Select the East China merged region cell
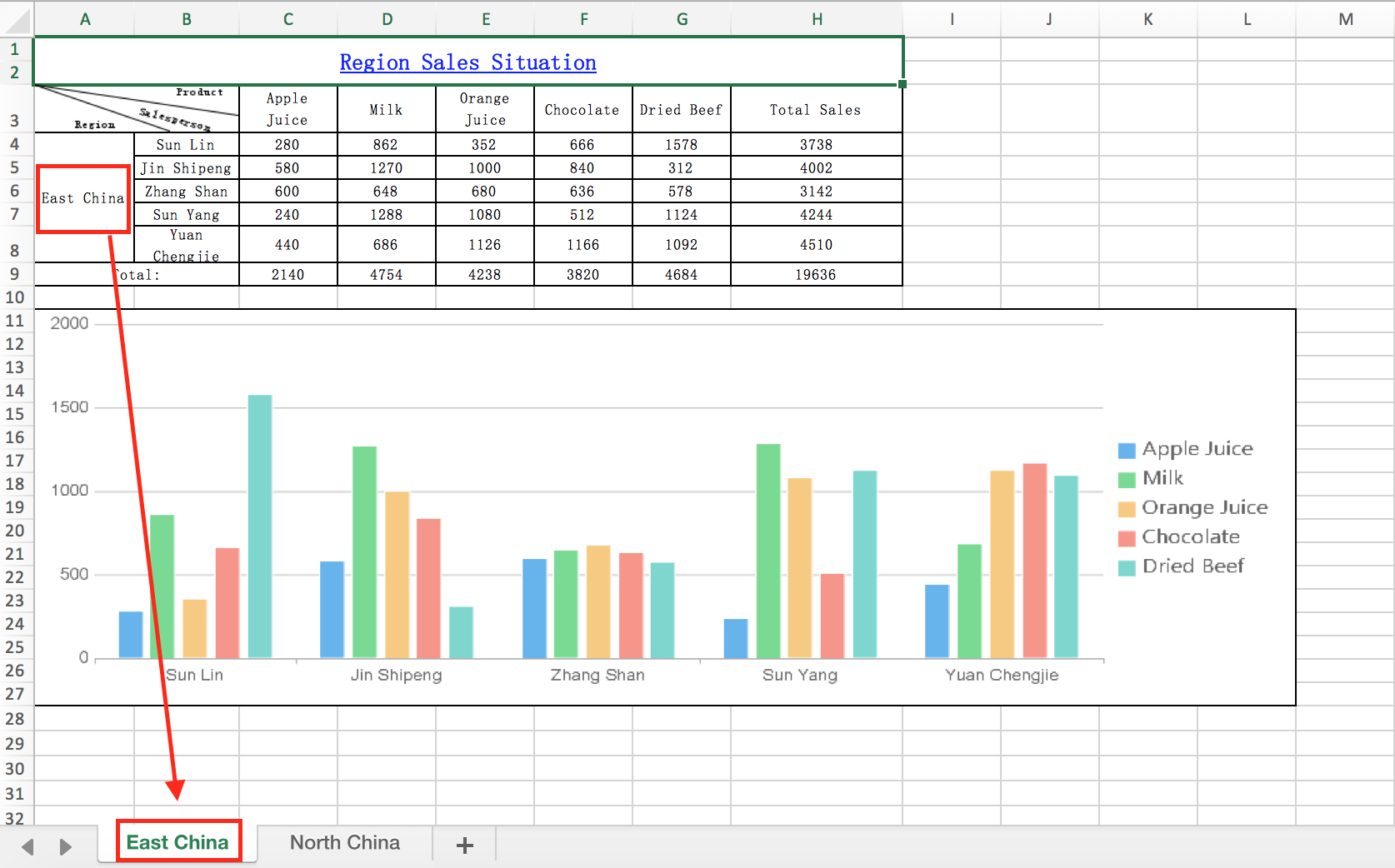 tap(83, 198)
